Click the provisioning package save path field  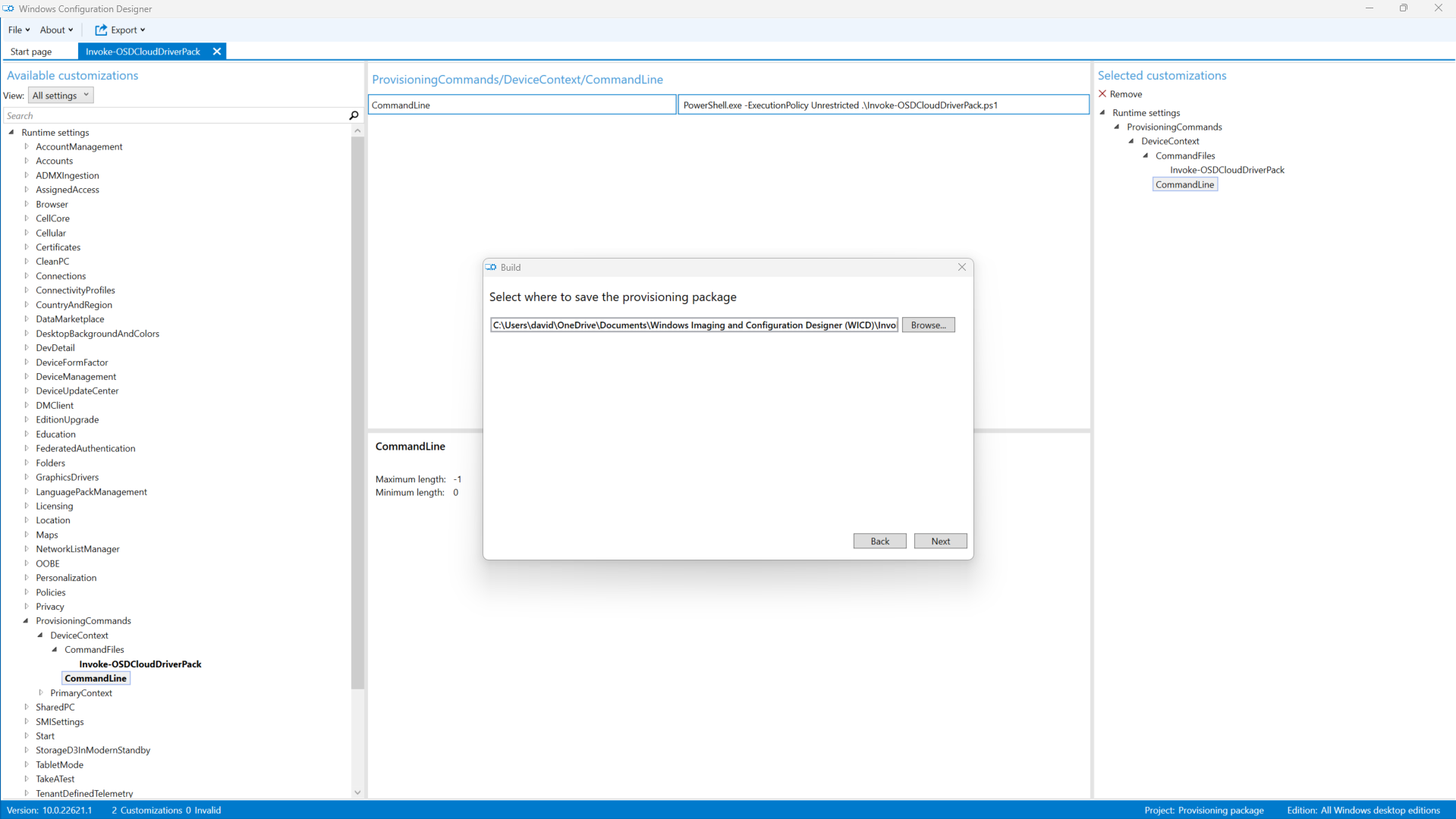tap(693, 325)
